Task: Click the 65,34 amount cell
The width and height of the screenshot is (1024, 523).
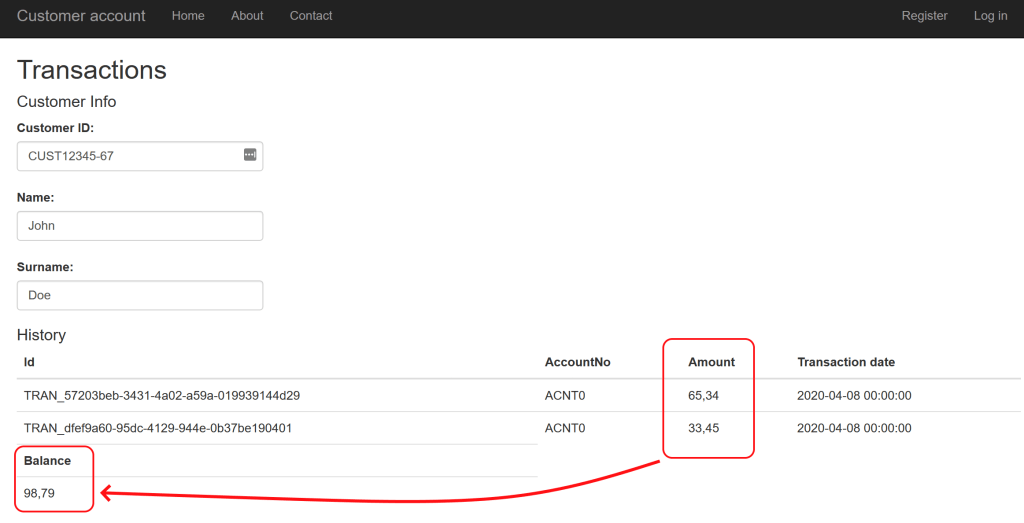Action: tap(703, 396)
